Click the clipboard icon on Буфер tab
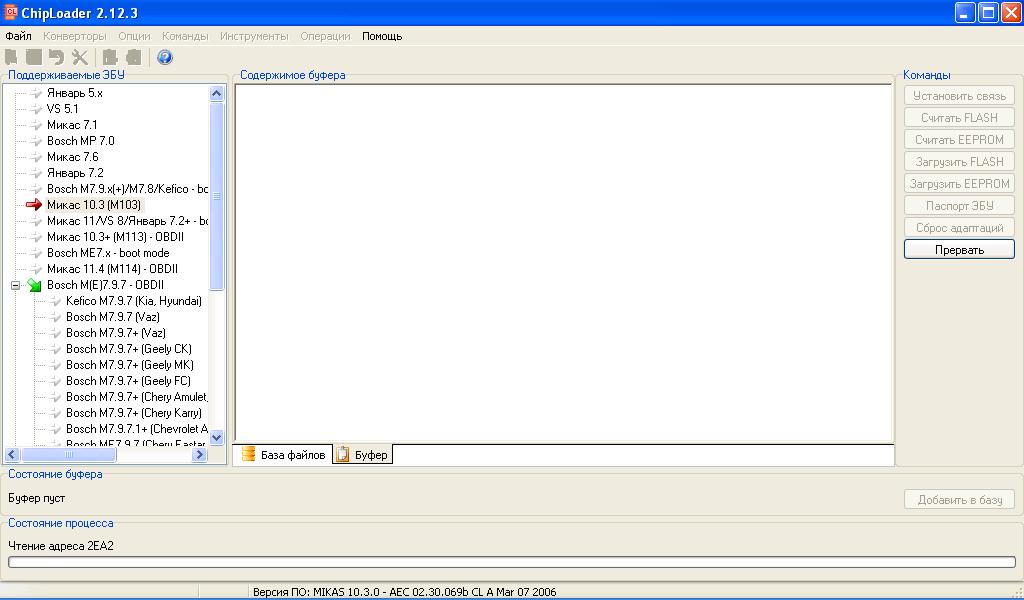 (343, 454)
